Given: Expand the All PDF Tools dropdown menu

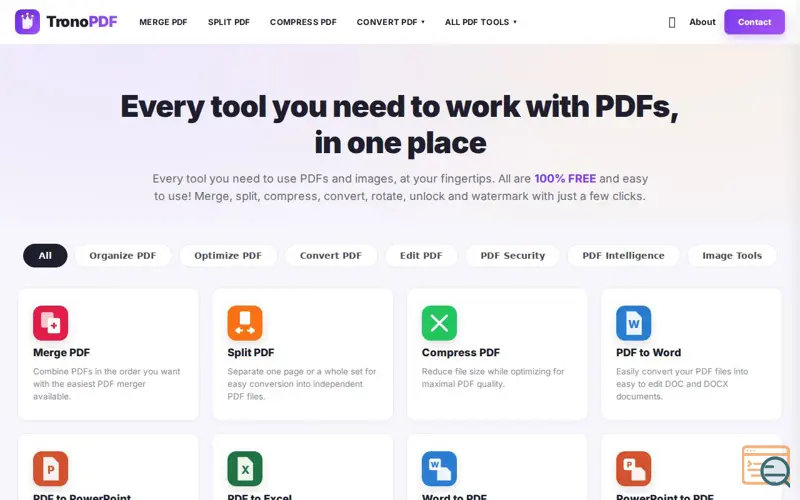Looking at the screenshot, I should [x=481, y=22].
